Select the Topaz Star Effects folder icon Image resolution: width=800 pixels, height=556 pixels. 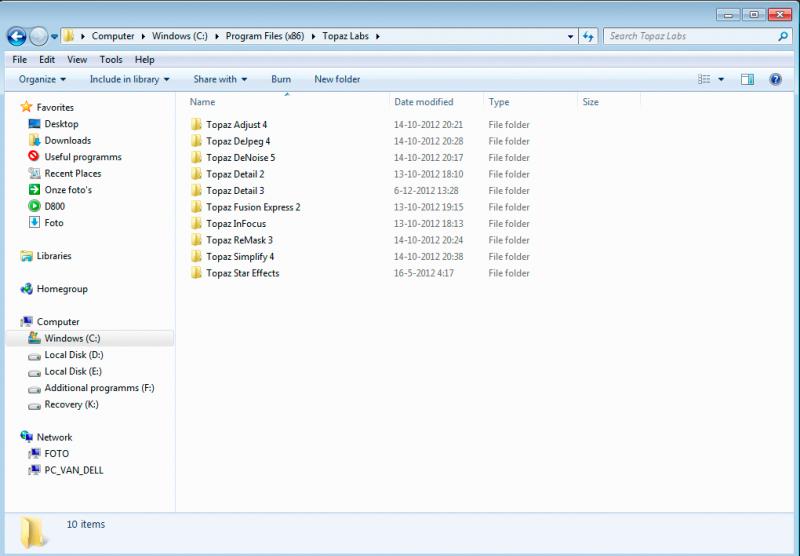(196, 273)
